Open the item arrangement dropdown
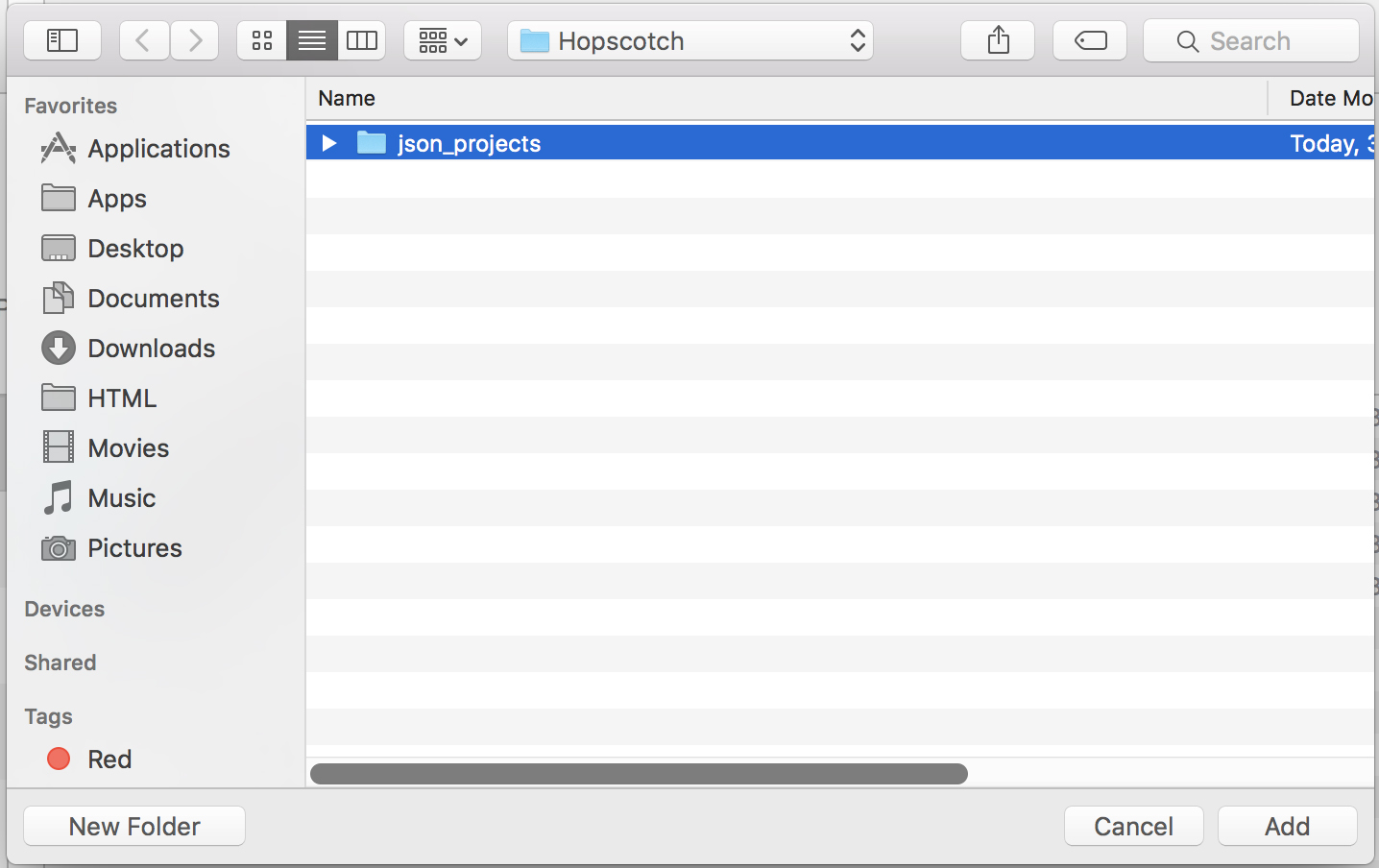Image resolution: width=1379 pixels, height=868 pixels. click(x=443, y=40)
